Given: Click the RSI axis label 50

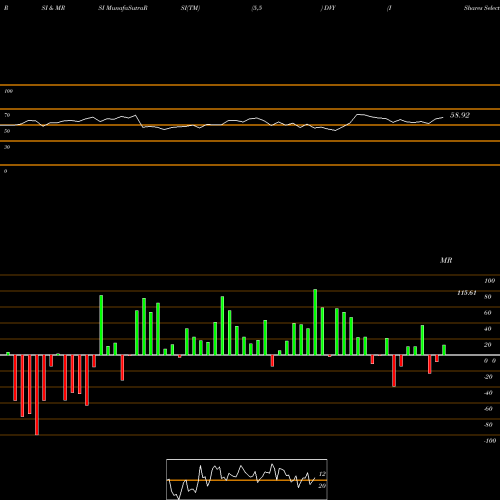Looking at the screenshot, I should pyautogui.click(x=7, y=131).
